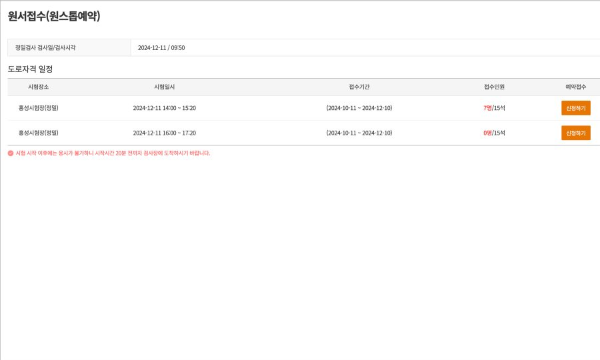Click the registration period in the 14:00 row
The image size is (600, 360).
coord(359,108)
